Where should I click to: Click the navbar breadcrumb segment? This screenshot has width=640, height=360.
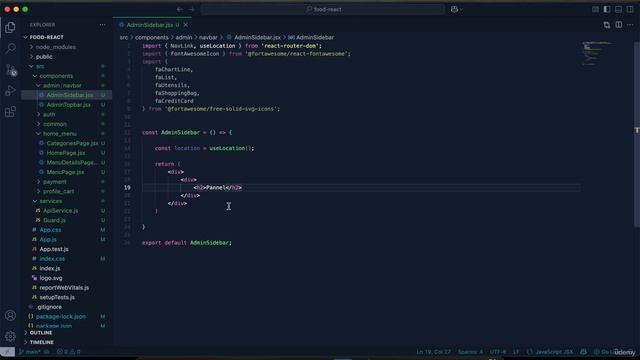tap(208, 37)
